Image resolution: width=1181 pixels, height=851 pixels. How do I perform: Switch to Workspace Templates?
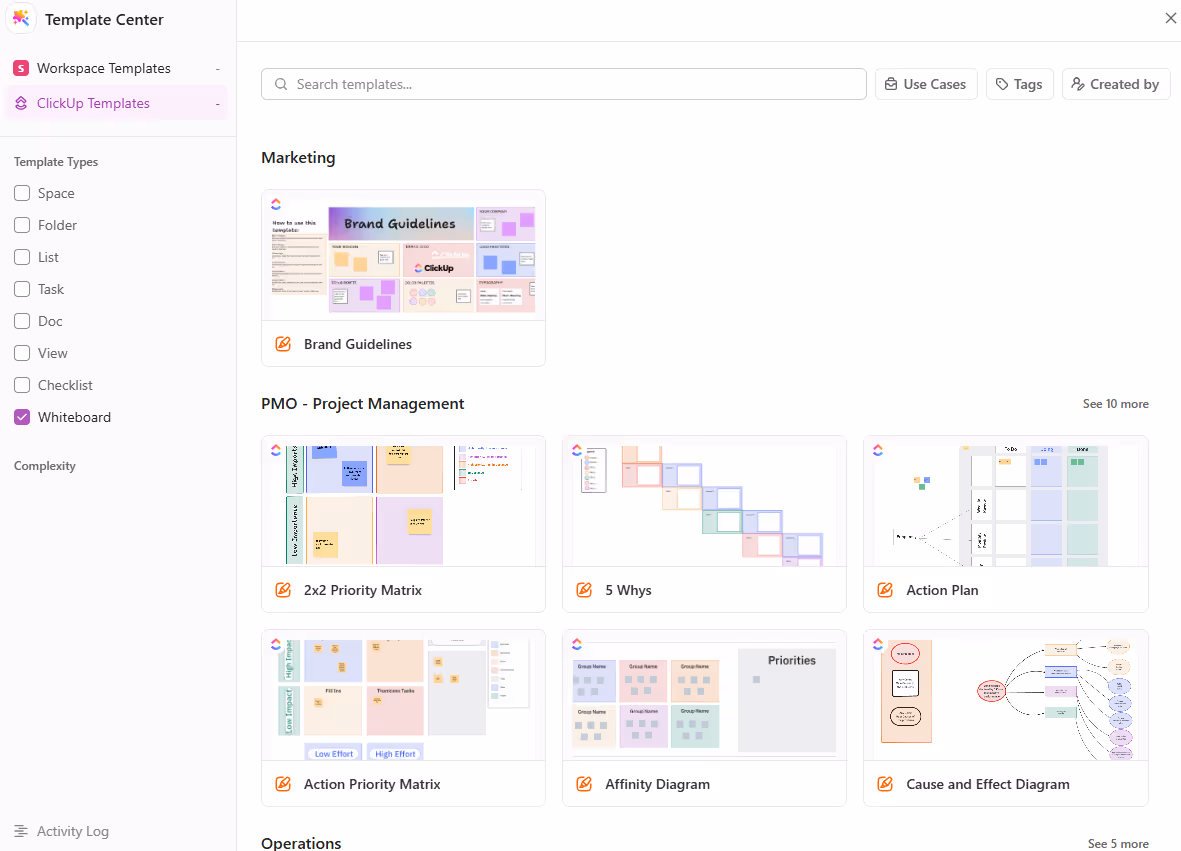click(104, 68)
